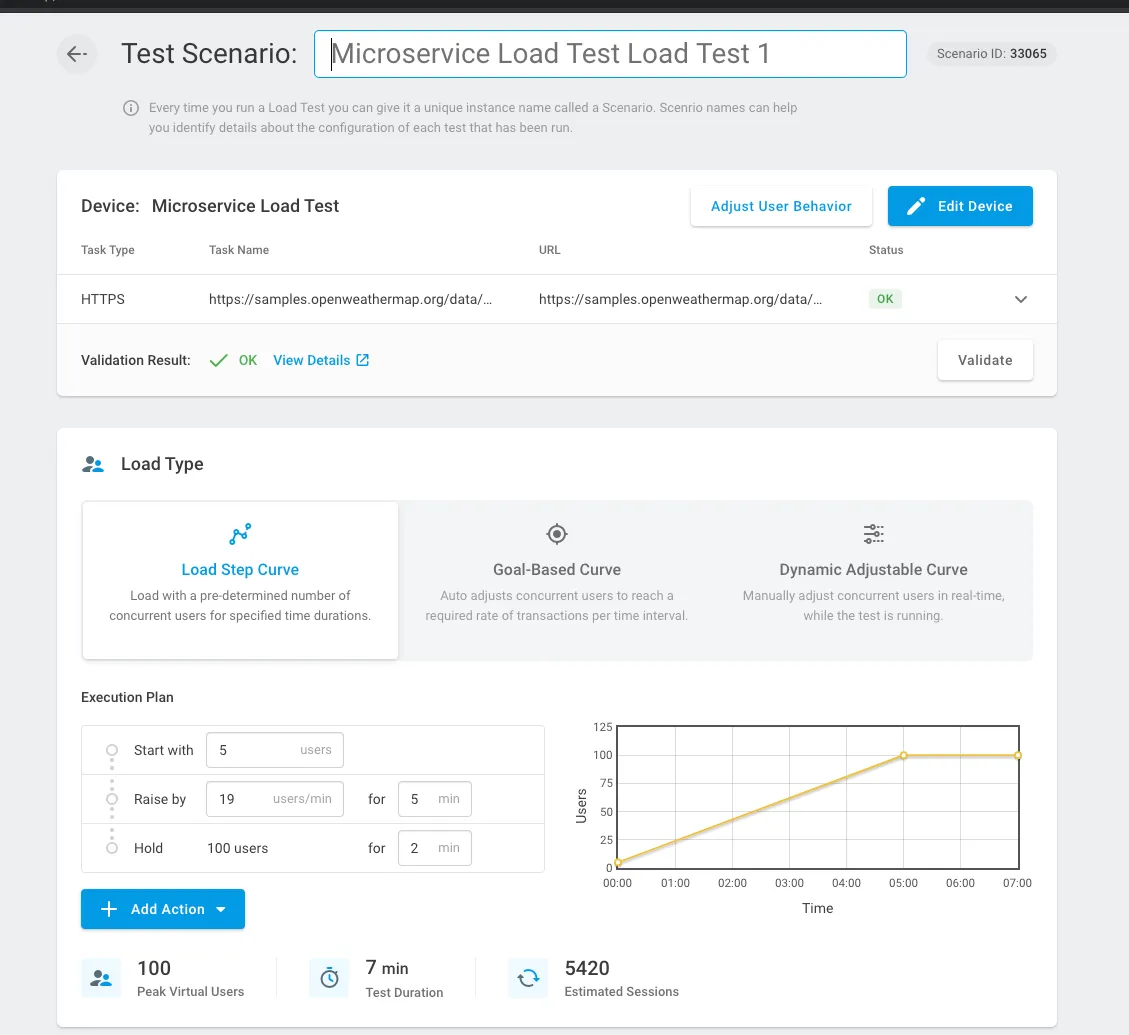Click the Raise by duration minutes field
The width and height of the screenshot is (1129, 1035).
[x=435, y=799]
